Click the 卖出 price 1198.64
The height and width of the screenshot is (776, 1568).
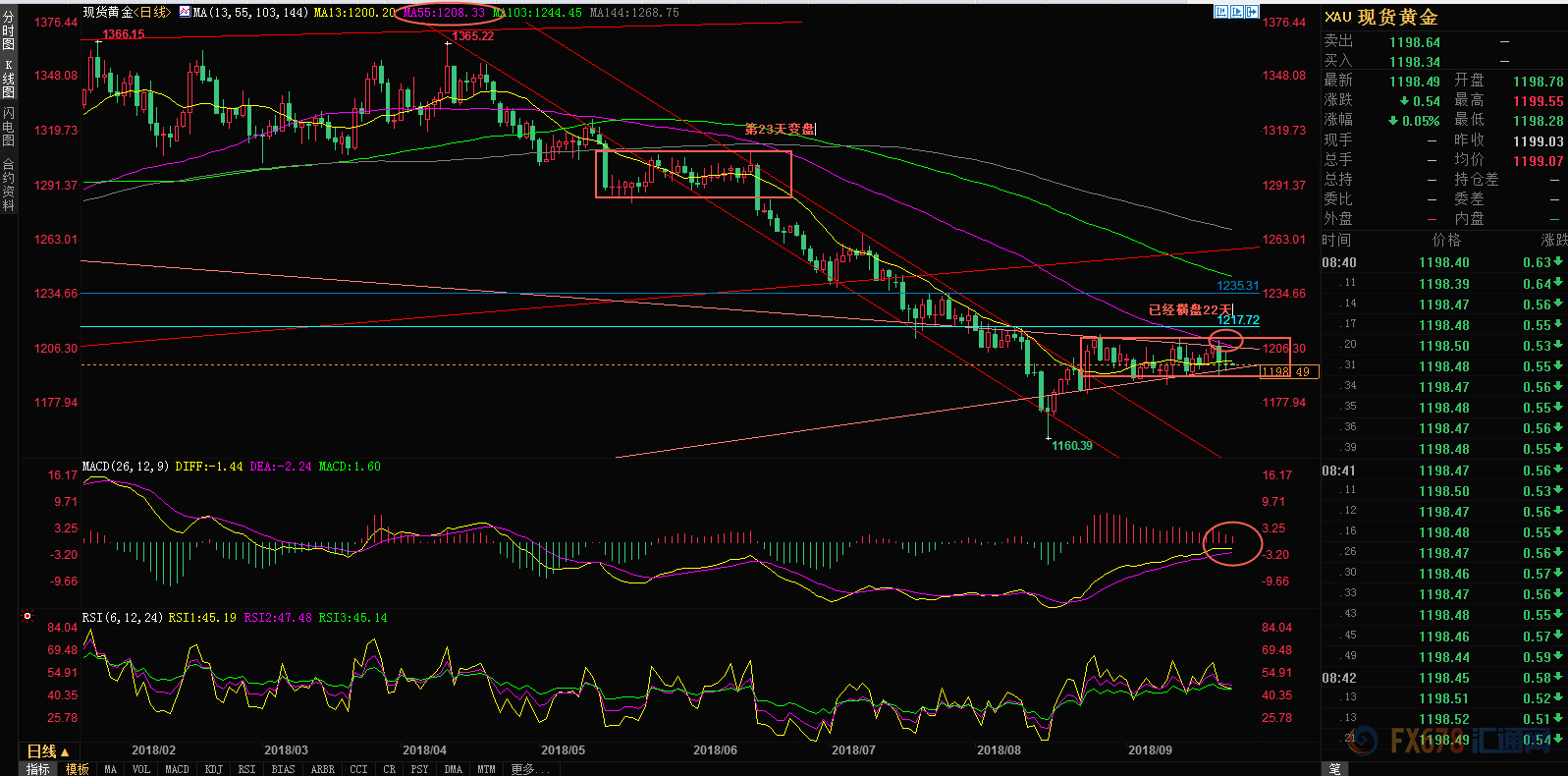coord(1415,42)
